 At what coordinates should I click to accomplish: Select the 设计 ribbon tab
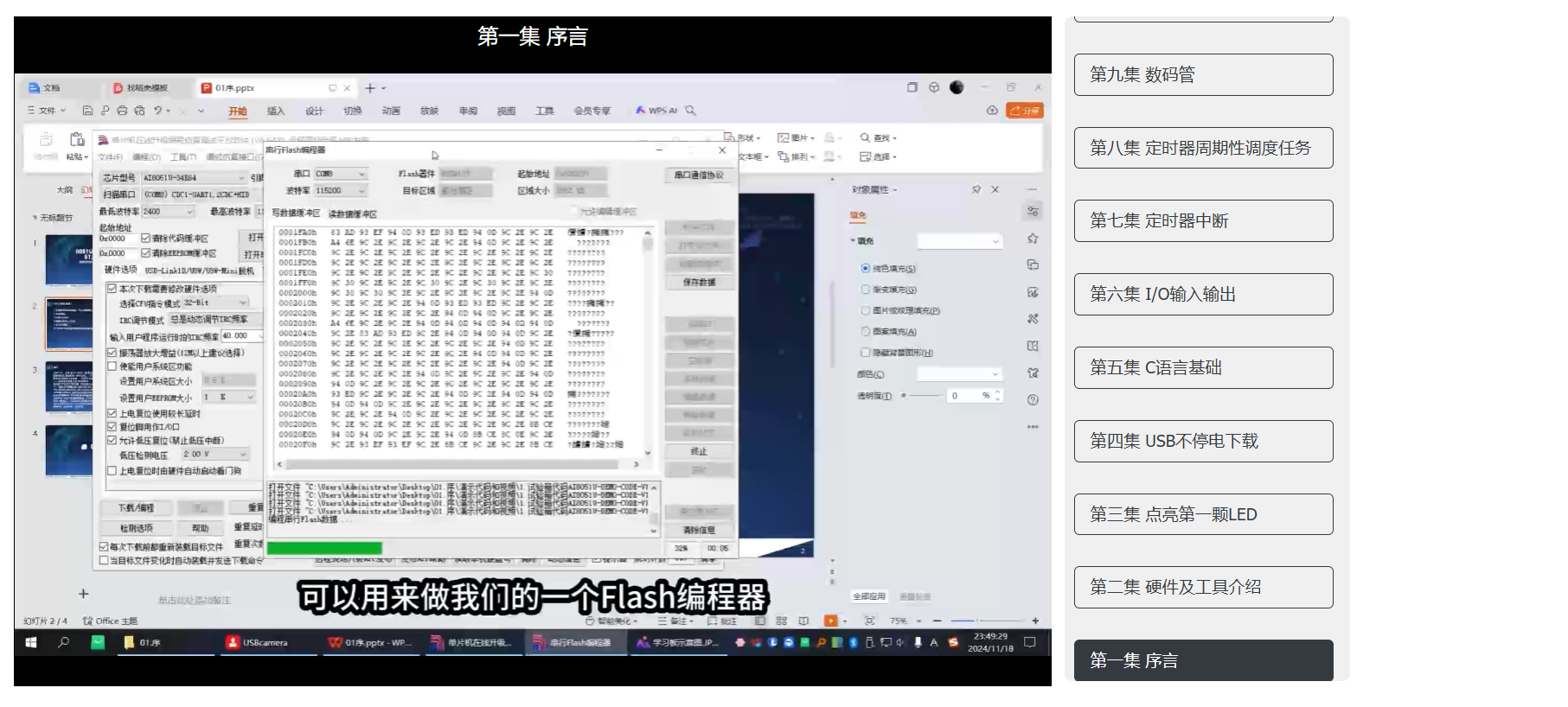[314, 111]
